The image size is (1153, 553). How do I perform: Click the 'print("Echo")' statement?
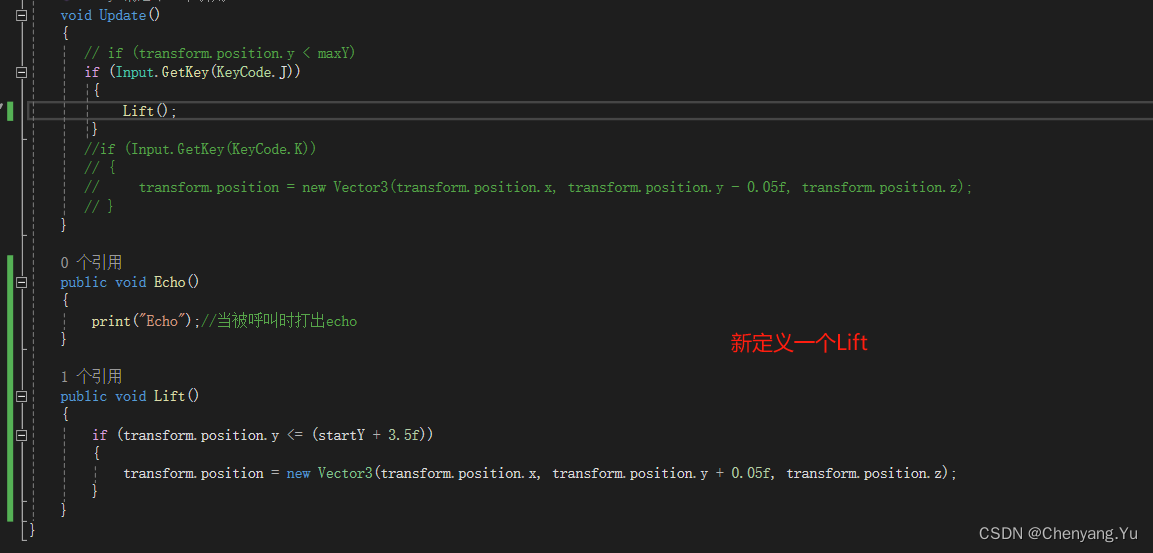(146, 321)
